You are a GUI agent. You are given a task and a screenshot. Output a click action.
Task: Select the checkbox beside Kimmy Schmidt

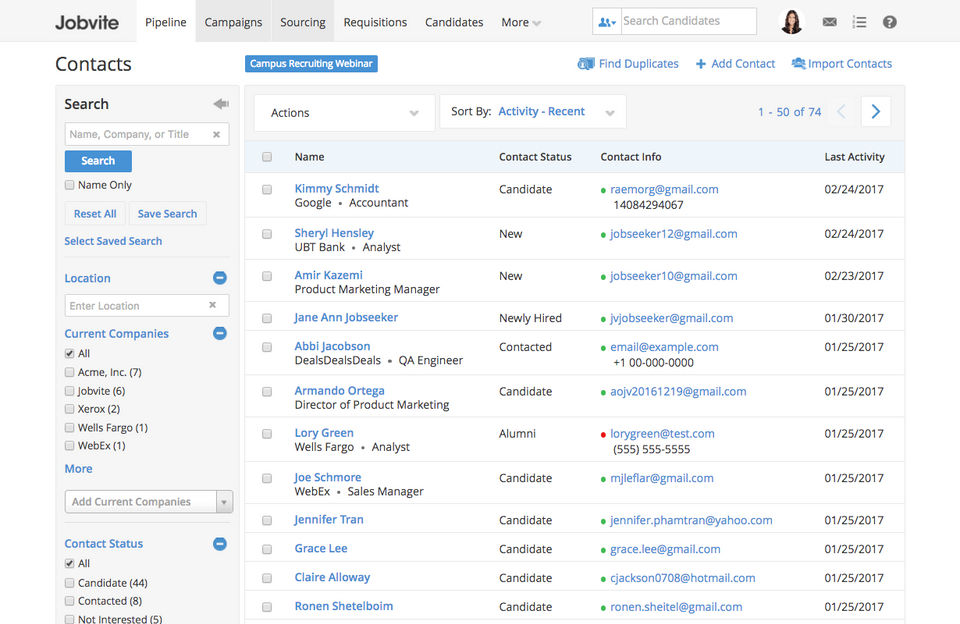pos(267,189)
